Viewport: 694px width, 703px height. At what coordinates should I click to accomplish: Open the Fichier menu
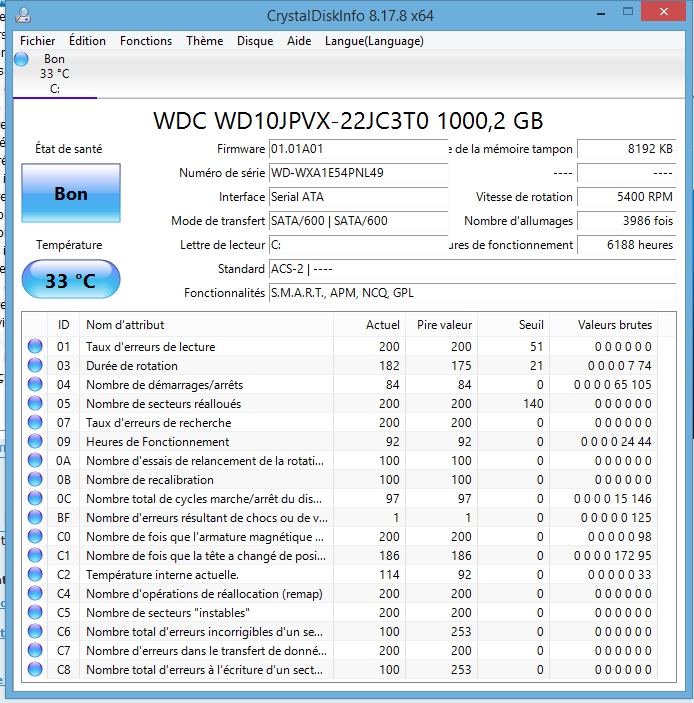click(x=38, y=41)
